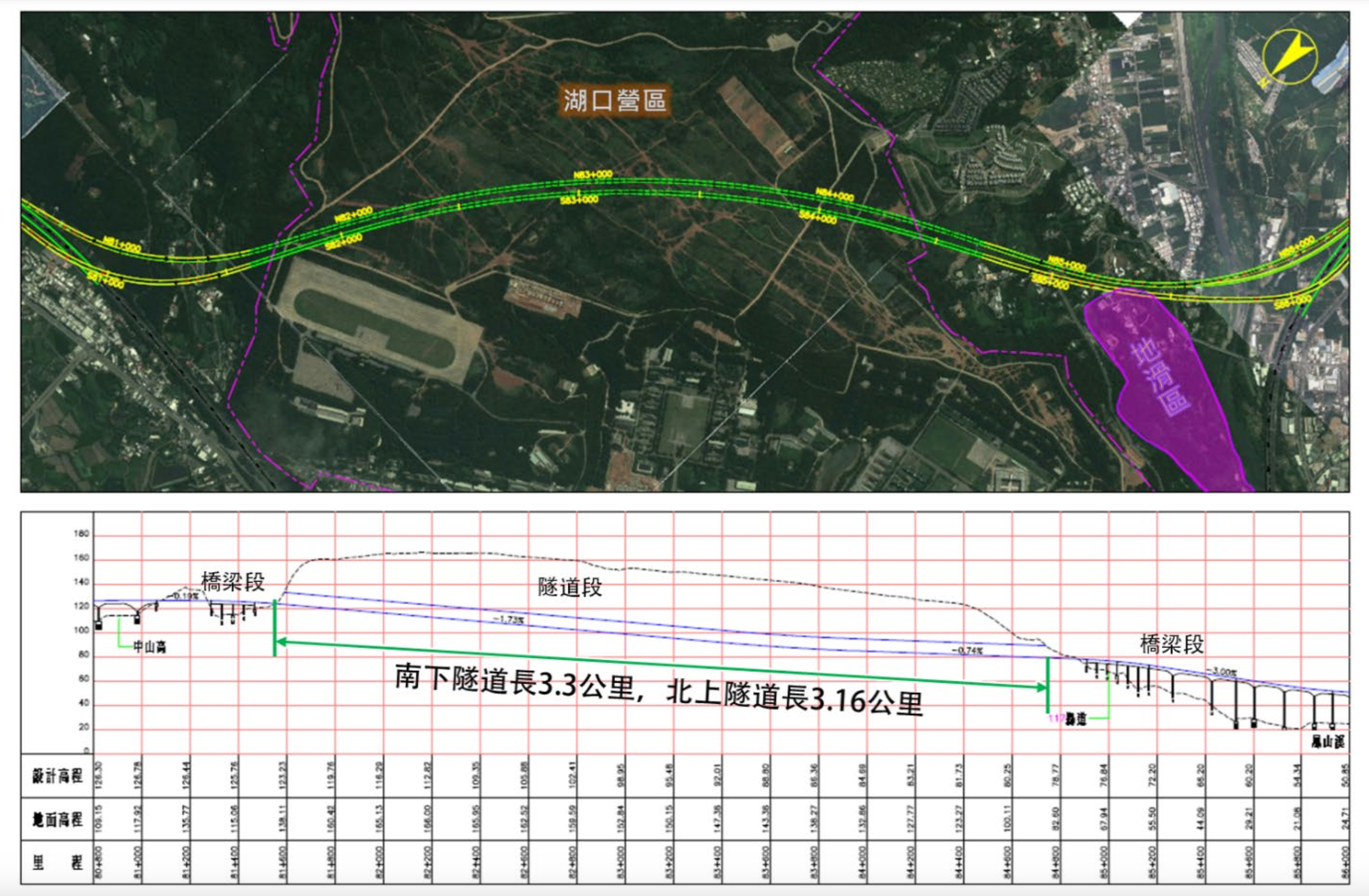Click the yellow north arrow compass

tap(1289, 57)
